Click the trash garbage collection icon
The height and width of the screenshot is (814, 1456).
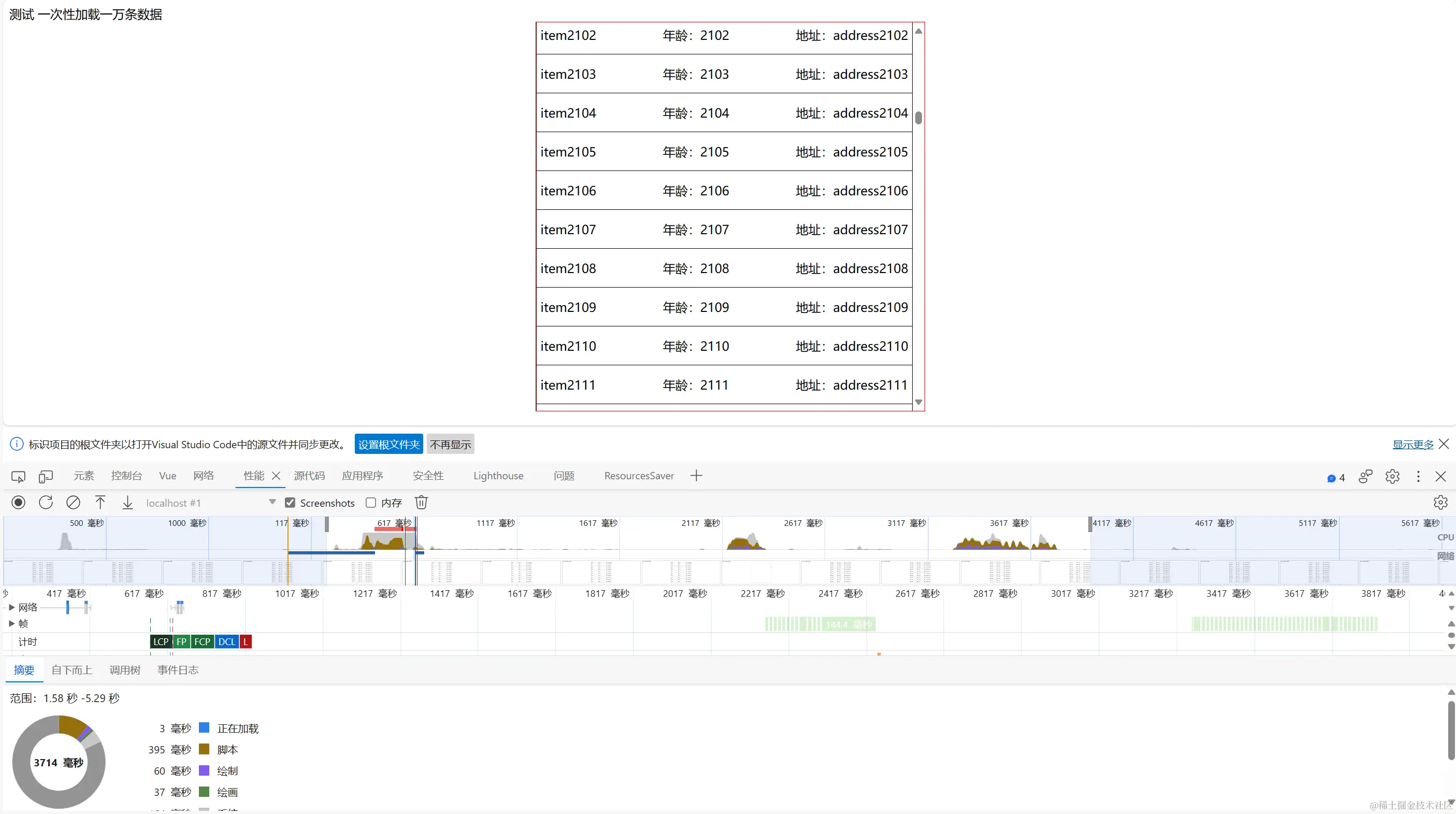[421, 503]
